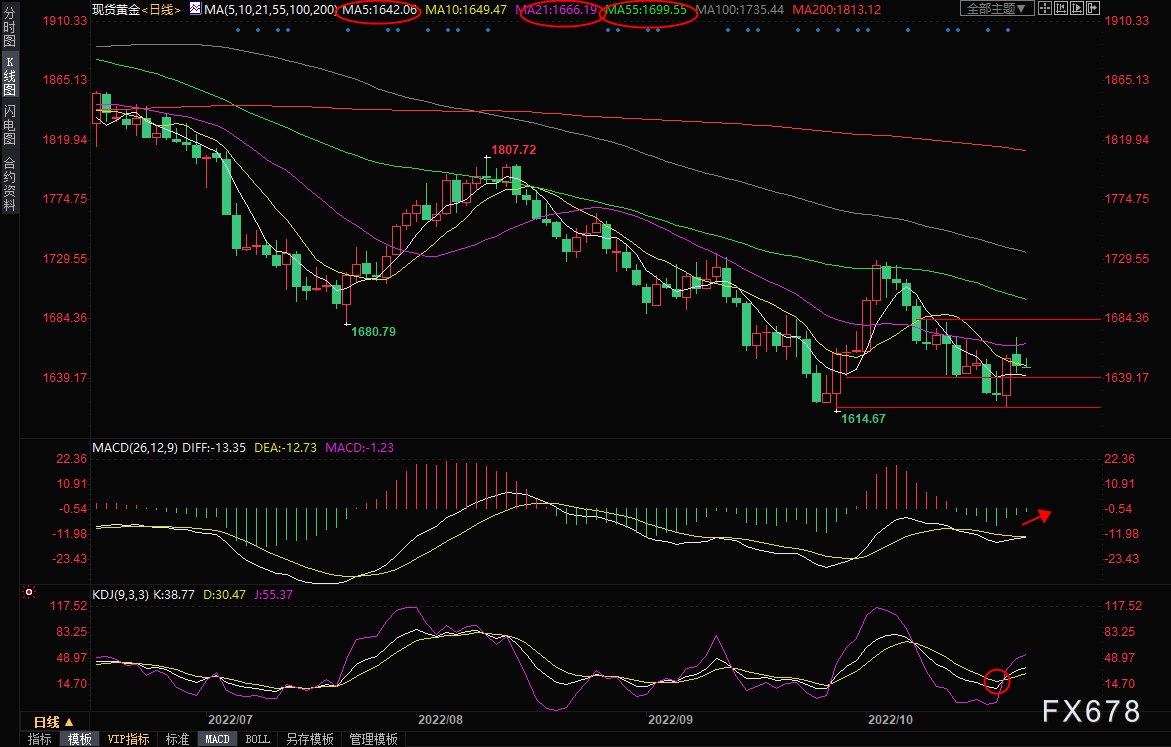The width and height of the screenshot is (1171, 747).
Task: Choose the BOLL template tab
Action: [x=258, y=739]
